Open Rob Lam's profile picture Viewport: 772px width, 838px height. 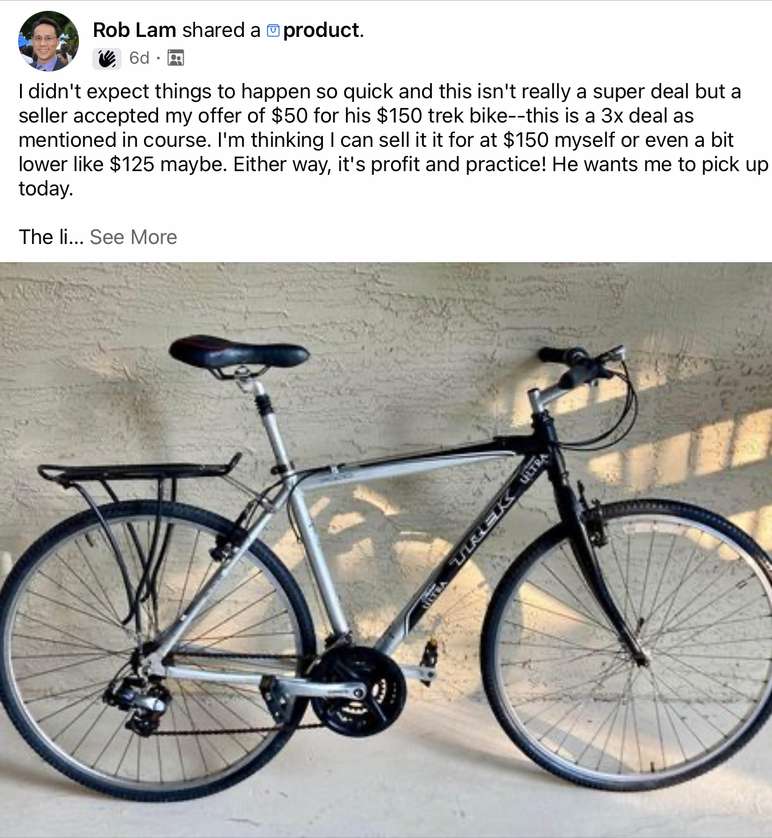point(48,41)
